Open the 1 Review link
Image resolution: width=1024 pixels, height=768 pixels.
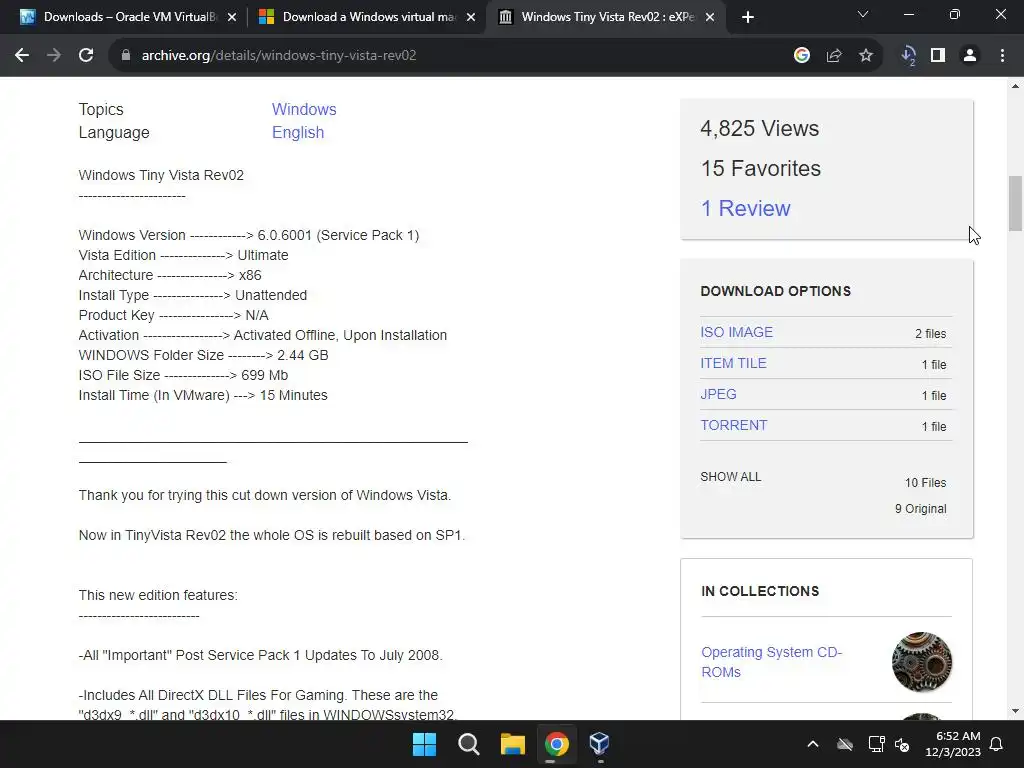click(x=745, y=208)
